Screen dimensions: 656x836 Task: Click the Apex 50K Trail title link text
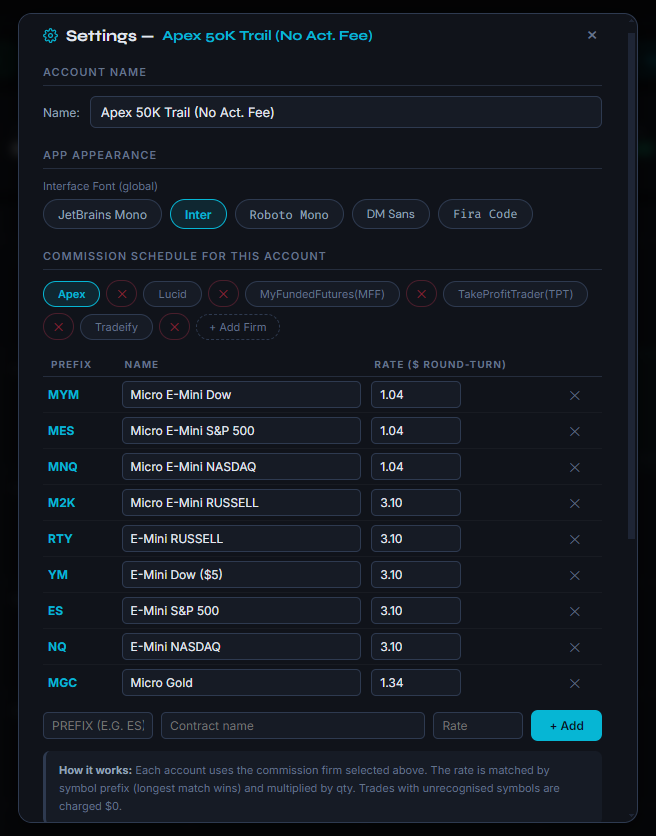pyautogui.click(x=267, y=36)
